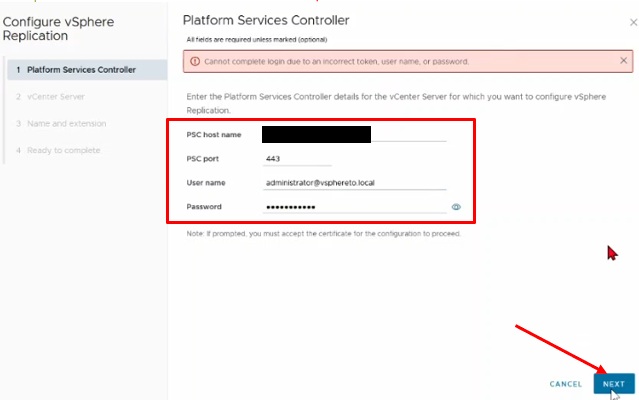The width and height of the screenshot is (639, 400).
Task: Focus the PSC host name field
Action: pyautogui.click(x=354, y=134)
